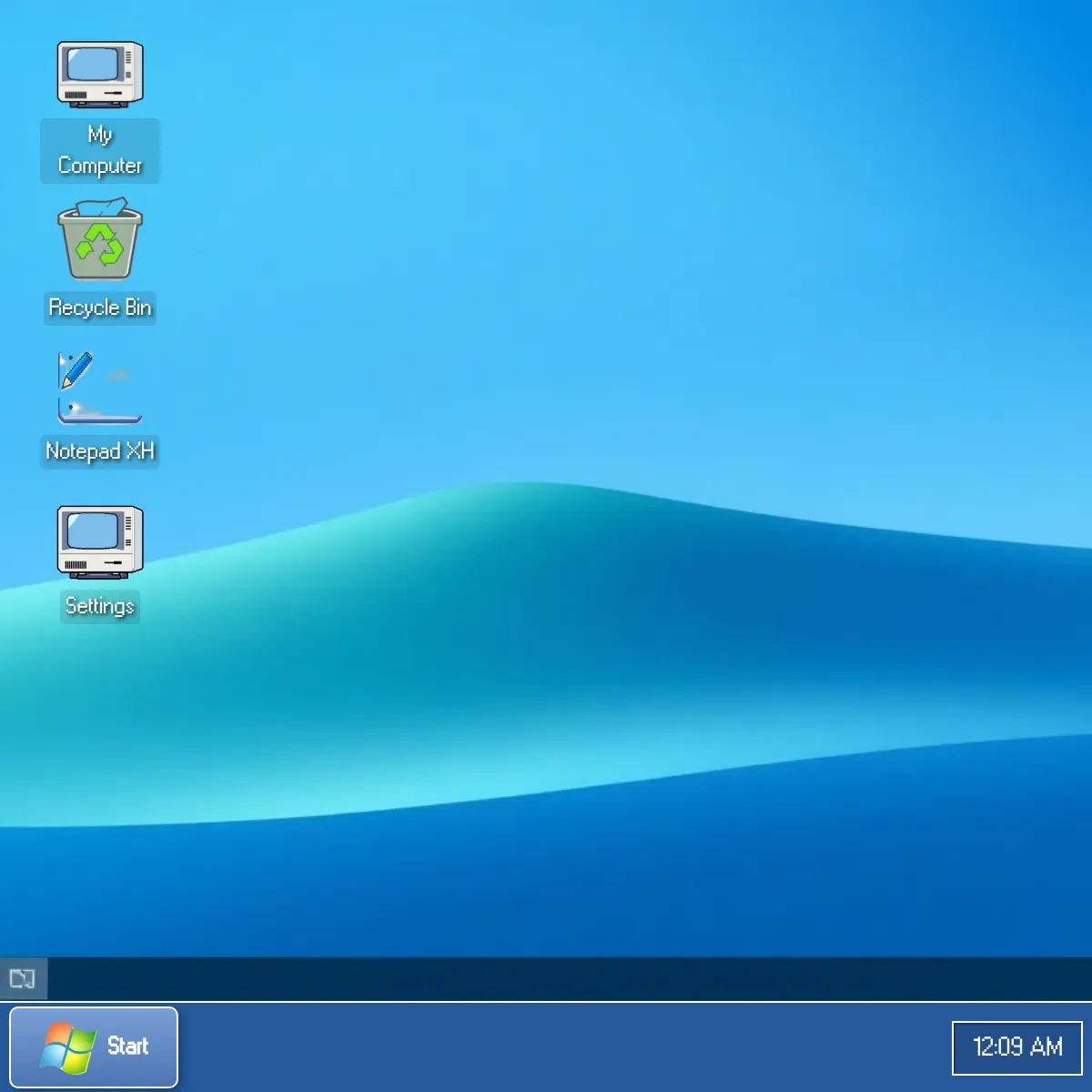
Task: Select the My Computer label text
Action: tap(100, 150)
